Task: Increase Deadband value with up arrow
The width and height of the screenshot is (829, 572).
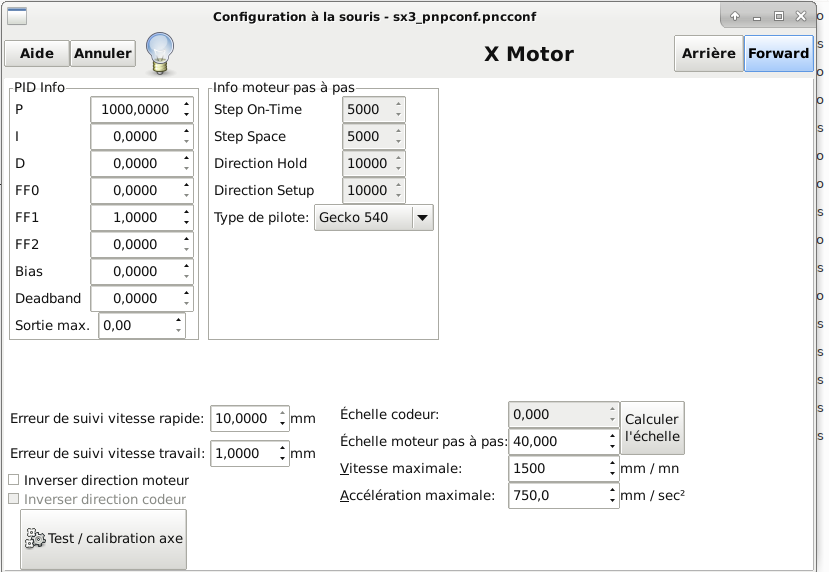Action: (x=187, y=293)
